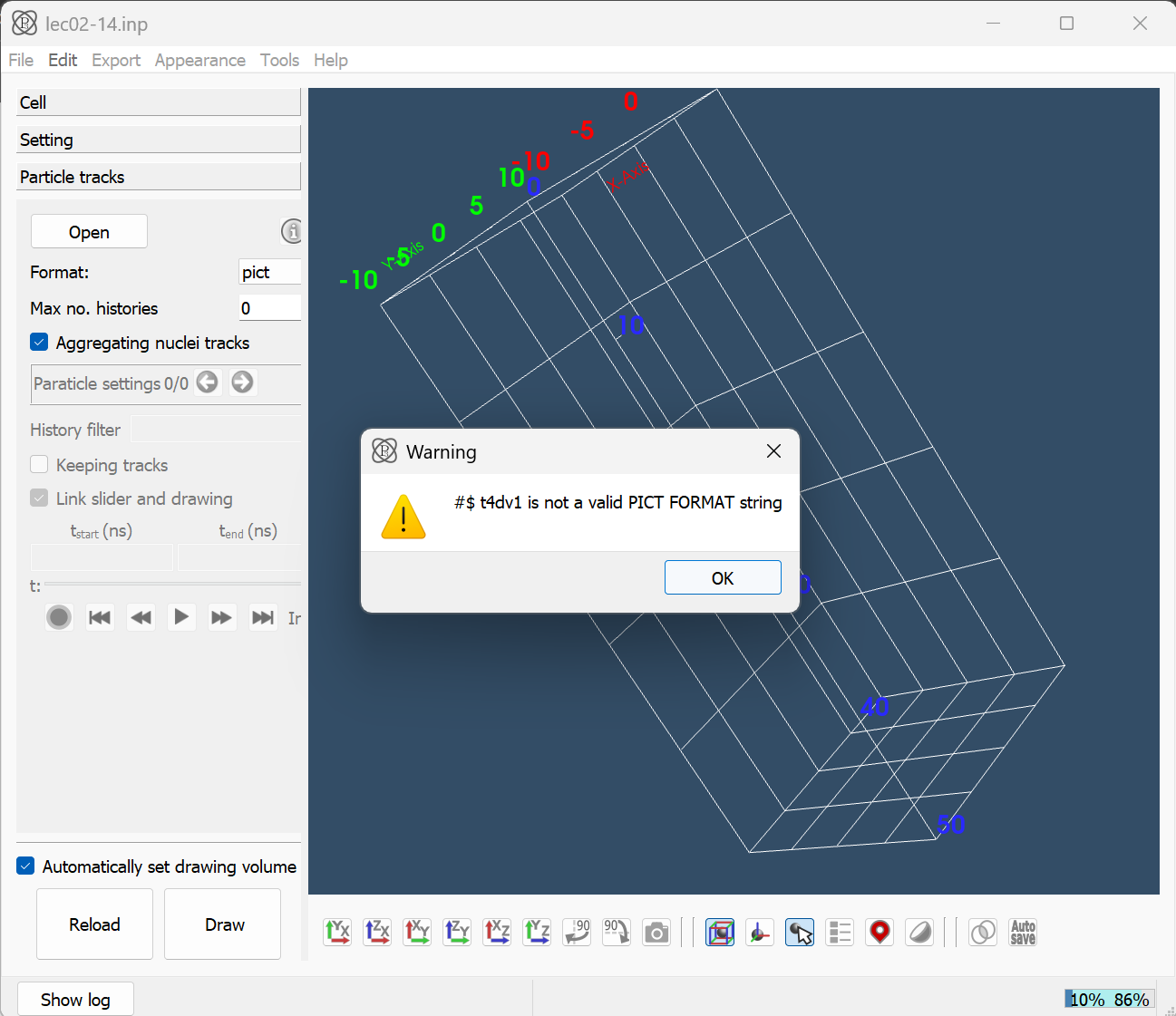Set view to ZX axis orientation
The width and height of the screenshot is (1176, 1016).
[377, 932]
